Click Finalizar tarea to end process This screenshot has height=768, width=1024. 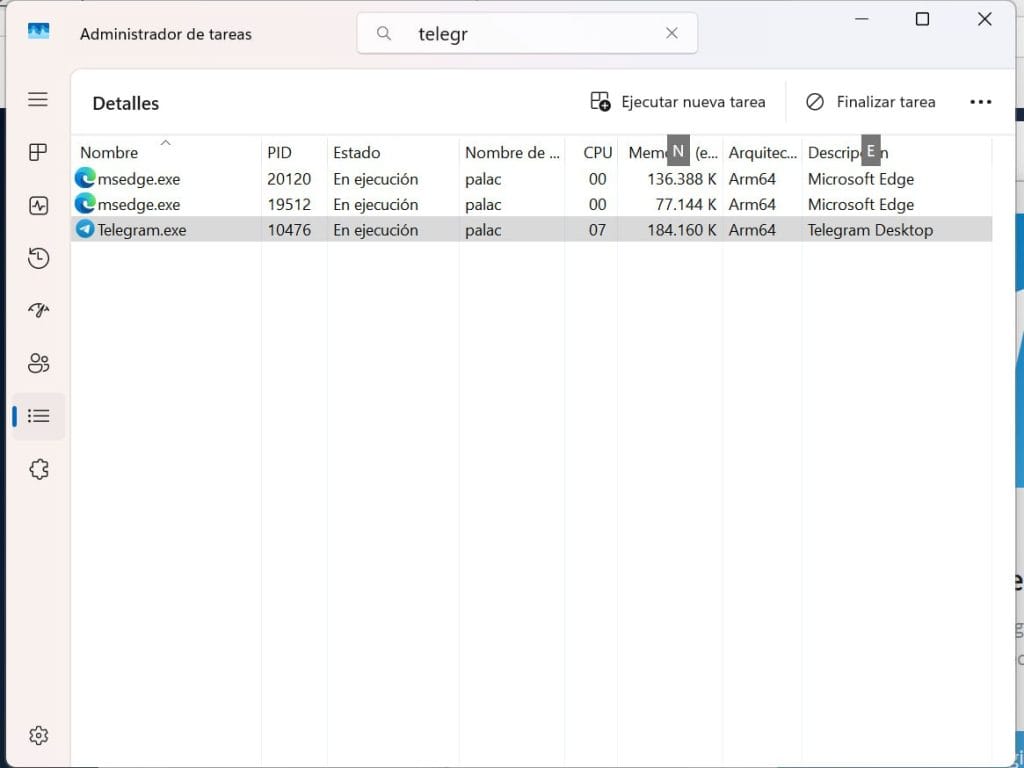[872, 101]
